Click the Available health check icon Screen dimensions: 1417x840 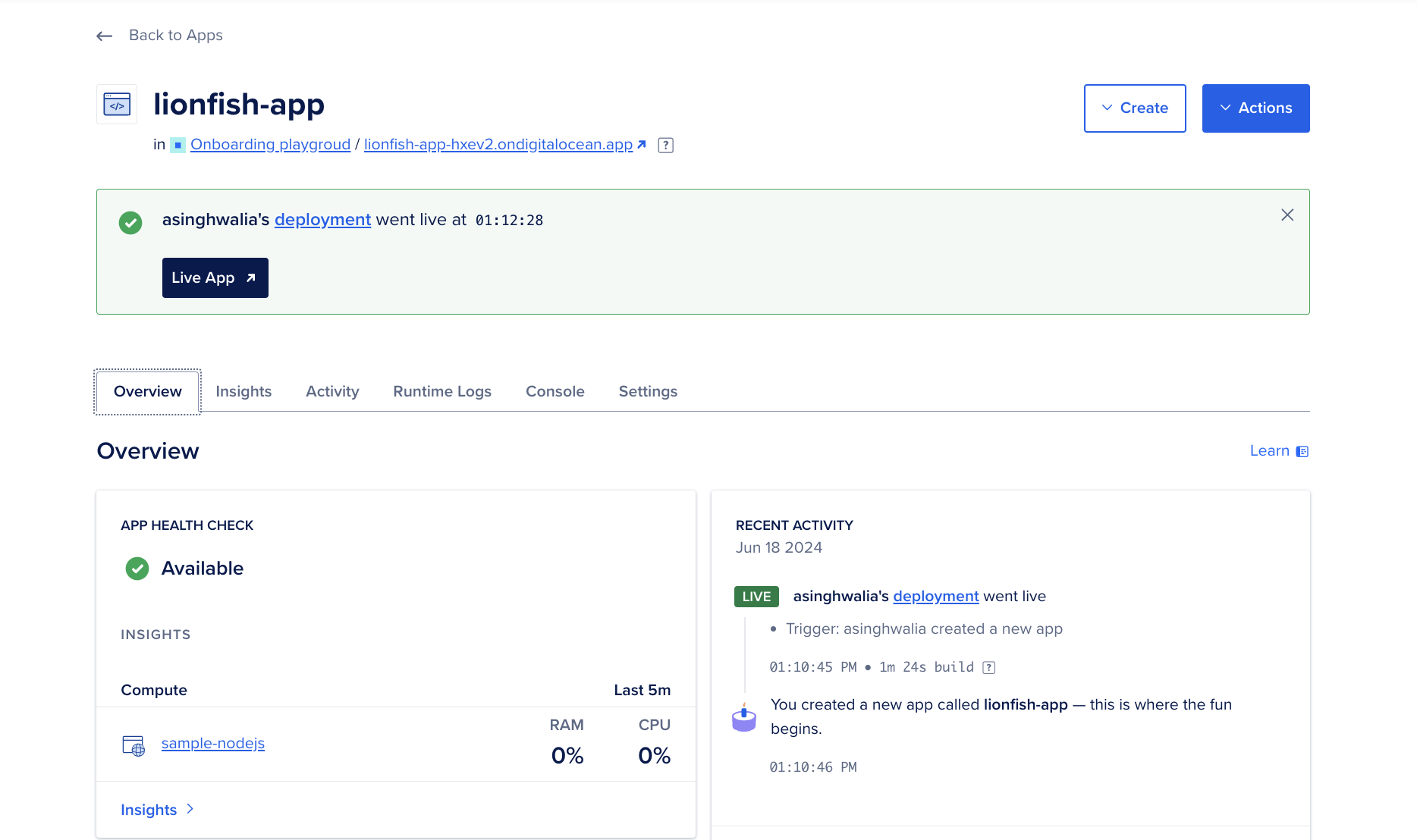click(137, 569)
